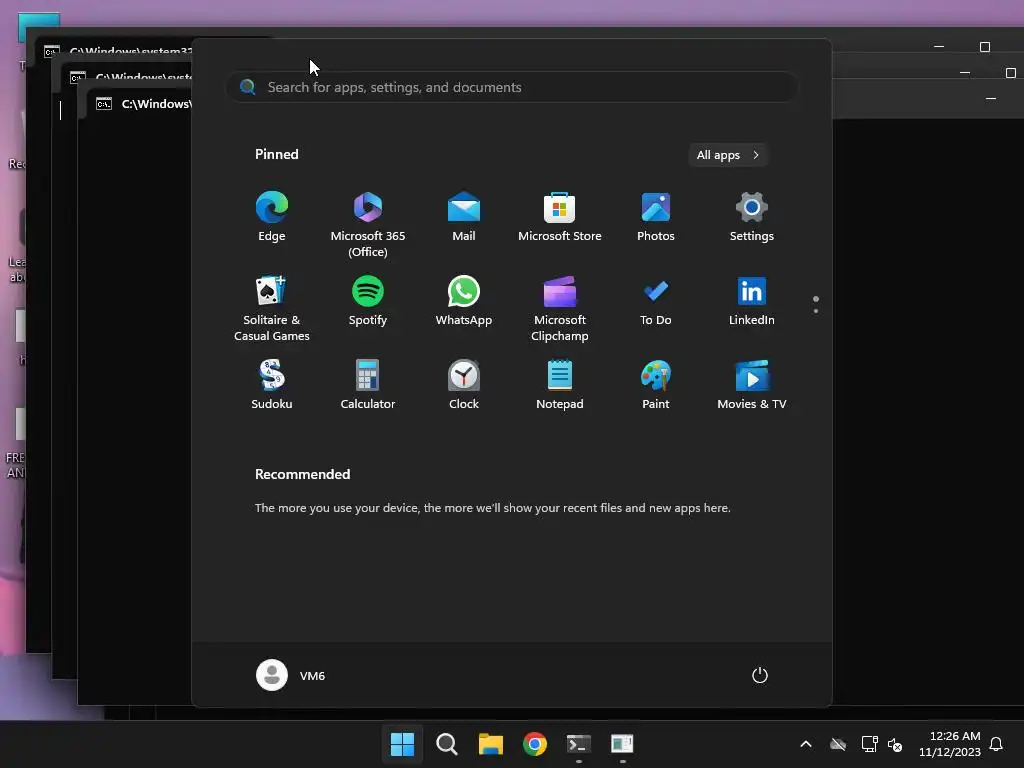Screen dimensions: 1024x768
Task: Click the cloud sync tray icon
Action: pos(838,744)
